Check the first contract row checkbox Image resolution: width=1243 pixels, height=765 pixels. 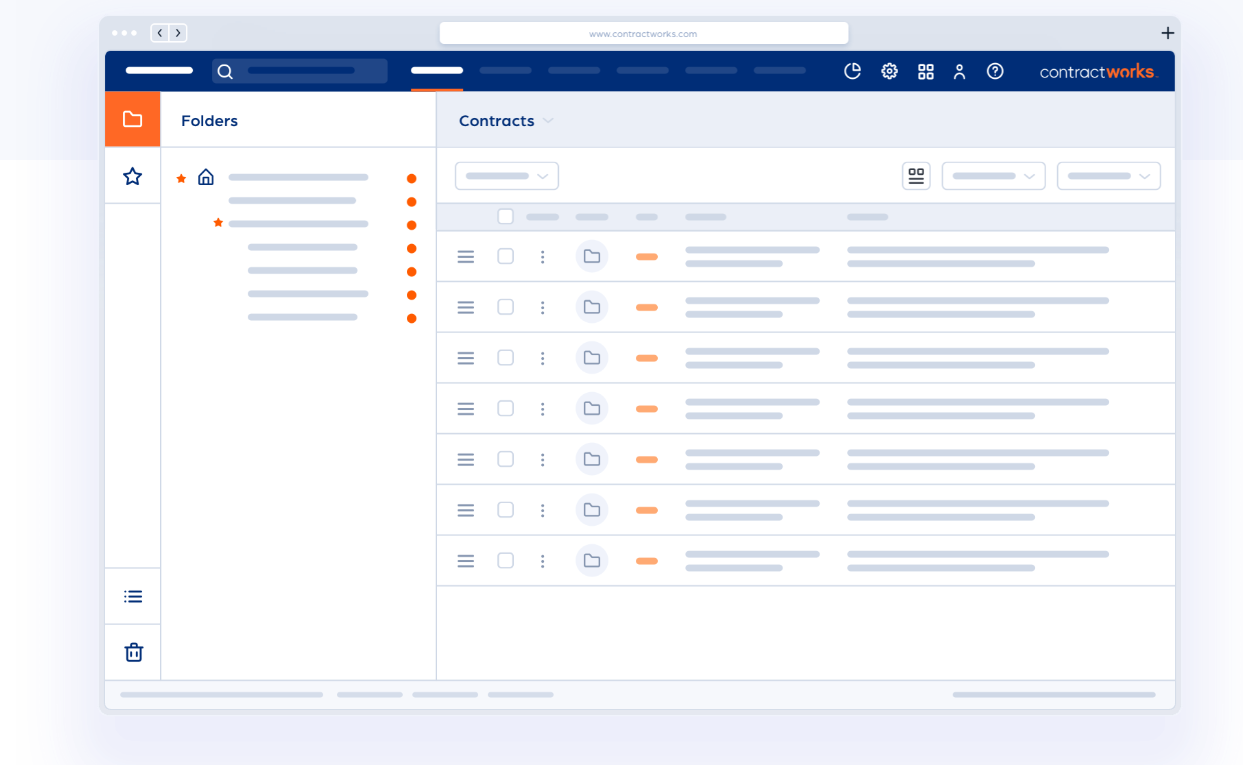pyautogui.click(x=505, y=256)
